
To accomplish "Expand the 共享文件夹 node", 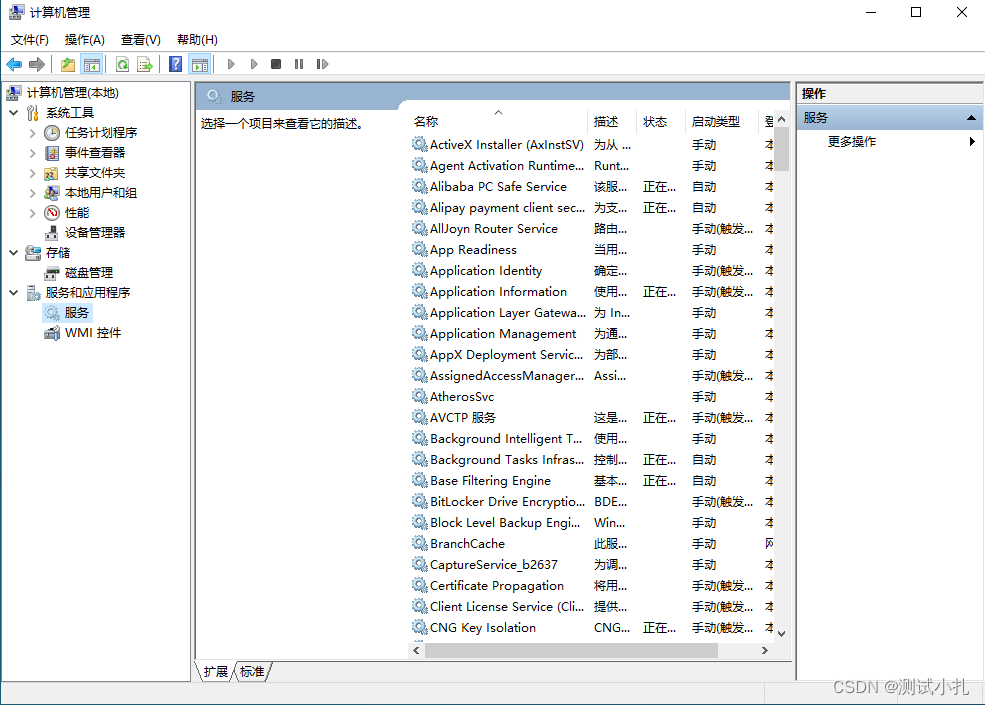I will pos(33,173).
